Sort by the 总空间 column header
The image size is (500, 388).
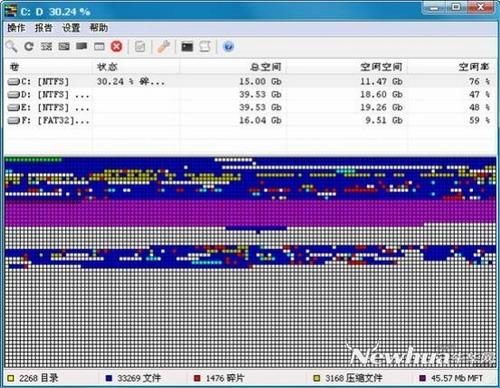coord(233,67)
